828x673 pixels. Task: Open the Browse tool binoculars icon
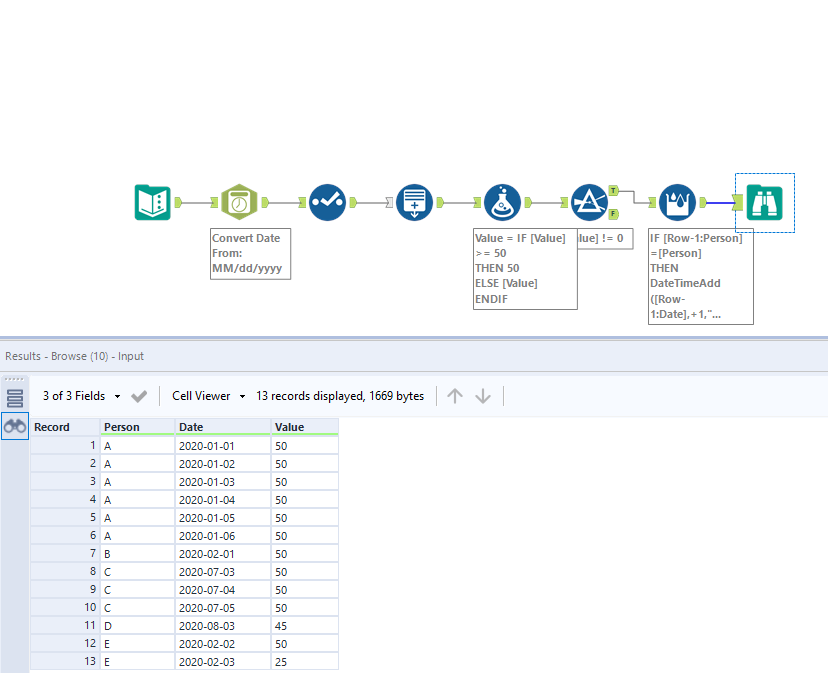coord(764,202)
